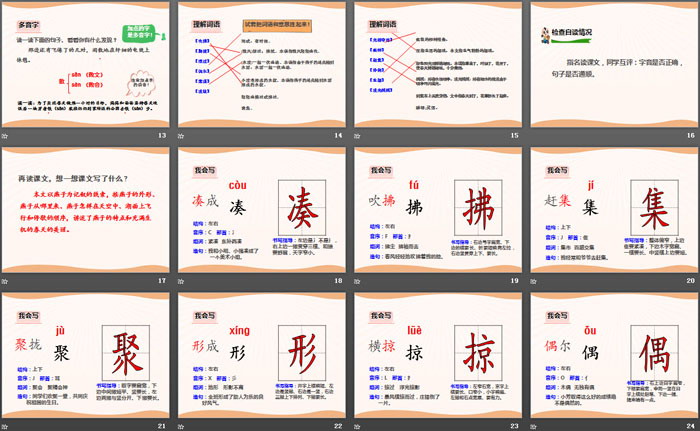Click the animation star icon under slide 24
The image size is (700, 431).
[533, 427]
